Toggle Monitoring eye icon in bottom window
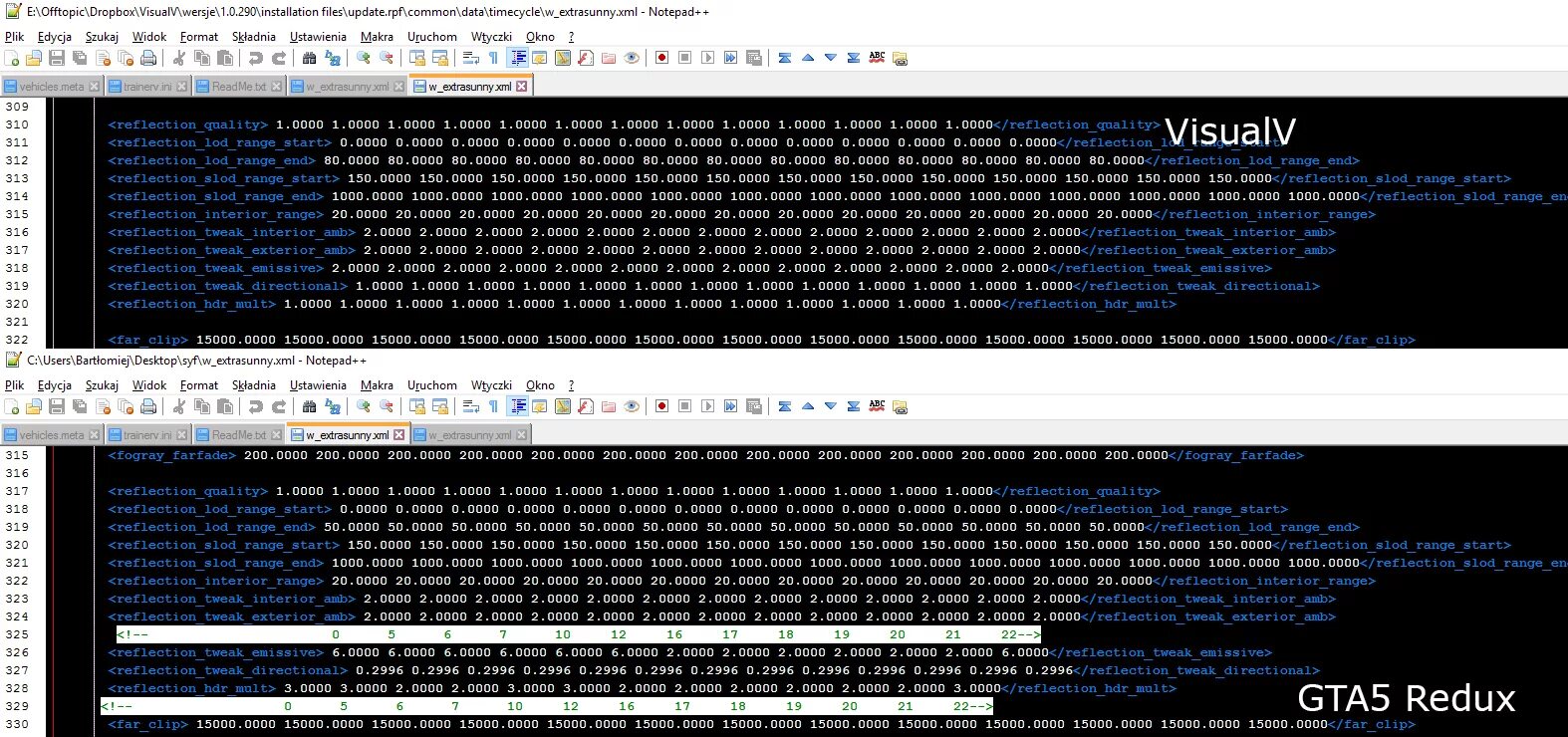Image resolution: width=1568 pixels, height=737 pixels. point(632,406)
